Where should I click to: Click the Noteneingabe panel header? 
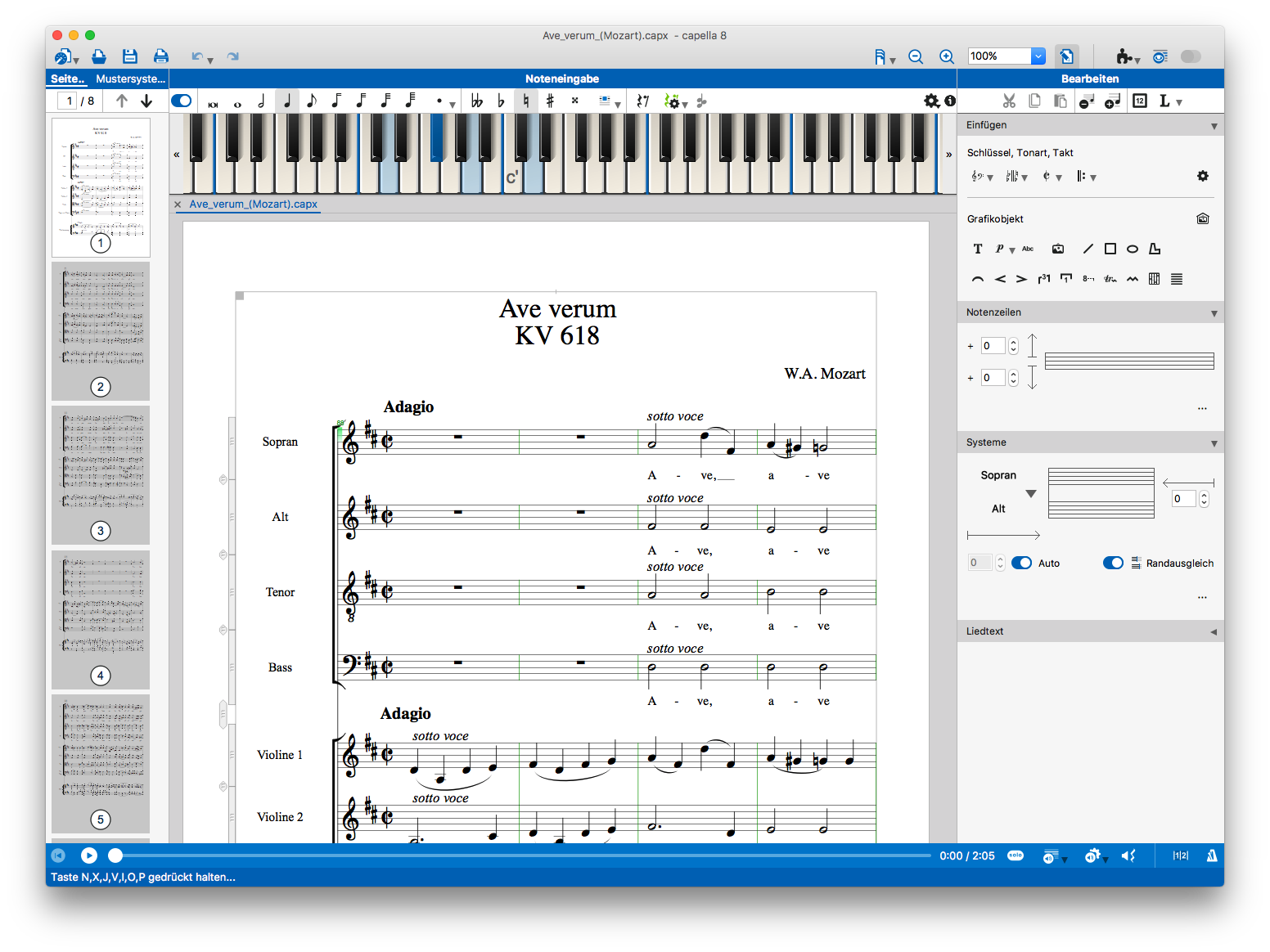tap(562, 79)
